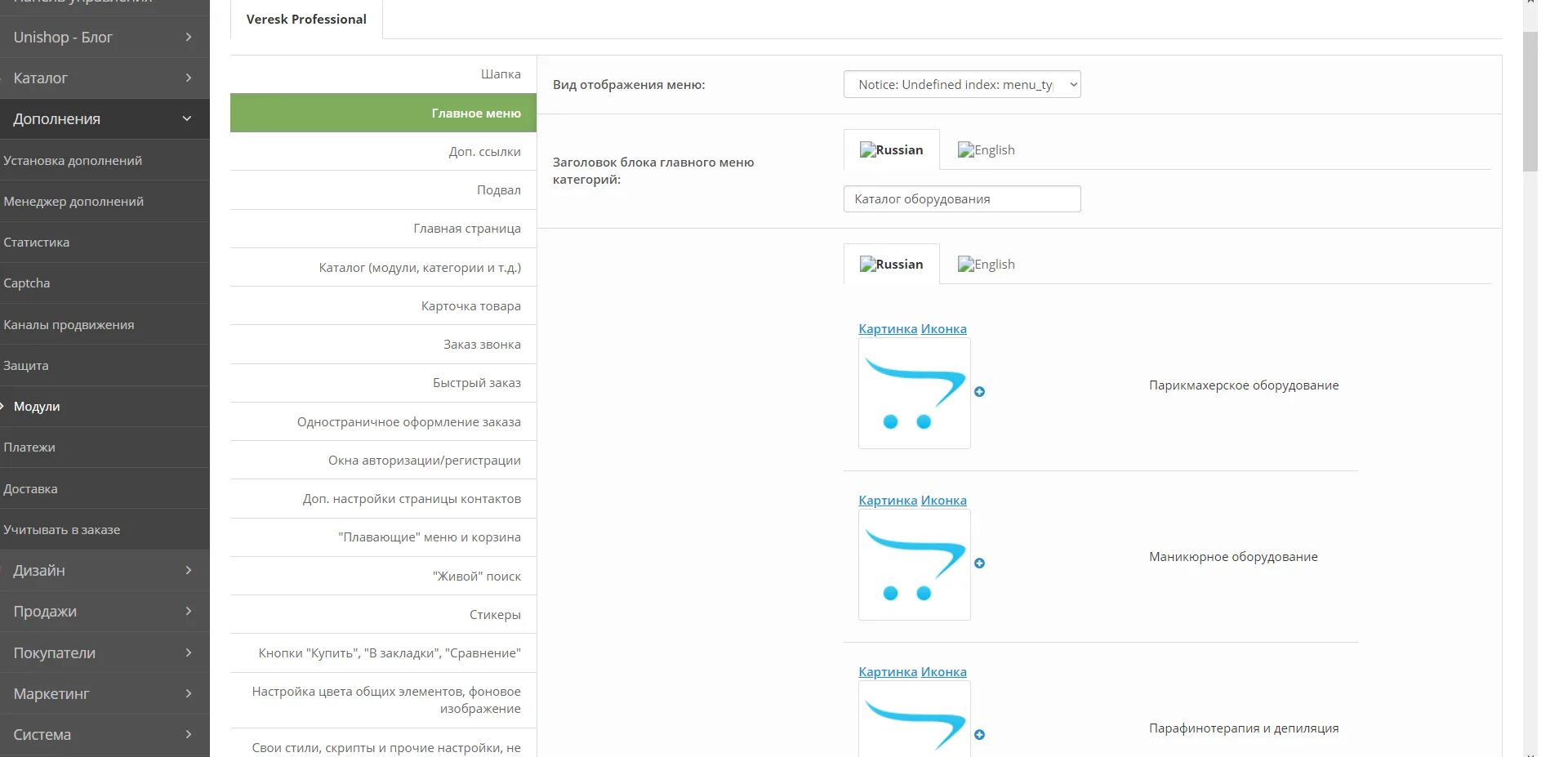Select the cart thumbnail for Парикмахерское оборудование
This screenshot has height=757, width=1568.
[915, 393]
